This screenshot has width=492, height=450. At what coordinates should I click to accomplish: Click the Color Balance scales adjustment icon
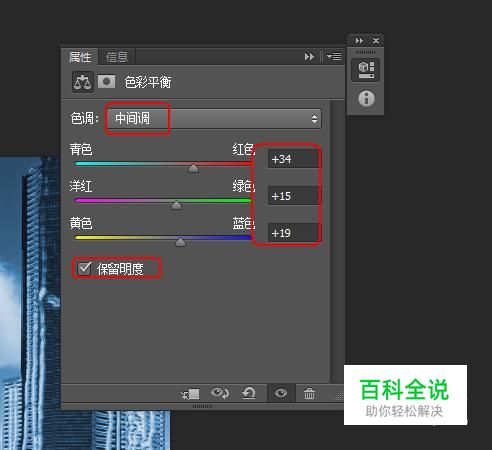pos(82,82)
